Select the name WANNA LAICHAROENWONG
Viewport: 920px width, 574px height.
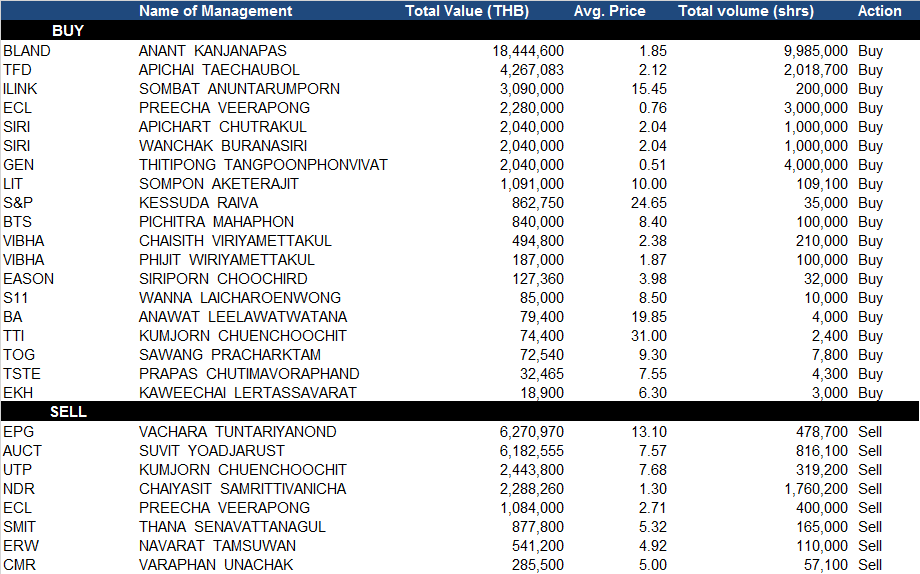click(x=239, y=298)
